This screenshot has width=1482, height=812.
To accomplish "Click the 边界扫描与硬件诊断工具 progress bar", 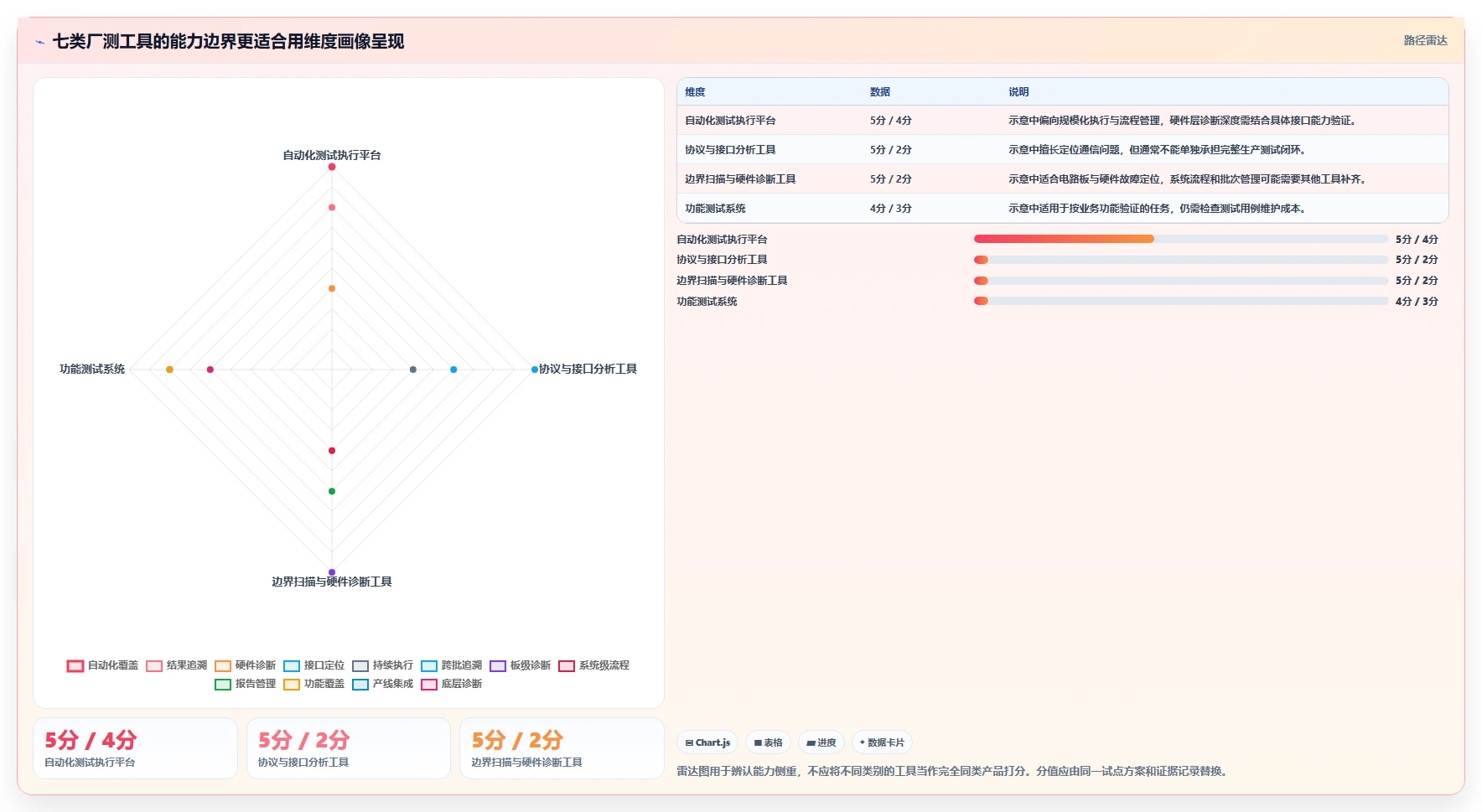I will pyautogui.click(x=1181, y=281).
